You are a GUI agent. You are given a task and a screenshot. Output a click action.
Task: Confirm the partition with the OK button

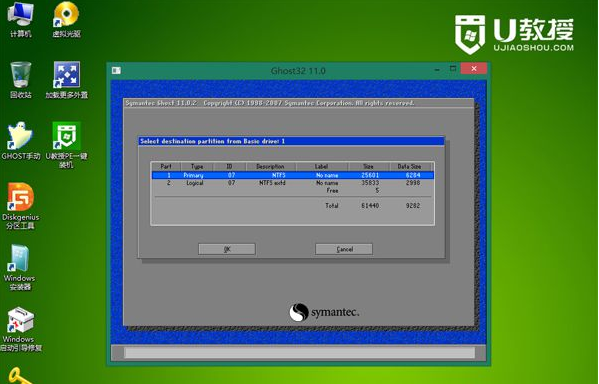[227, 249]
